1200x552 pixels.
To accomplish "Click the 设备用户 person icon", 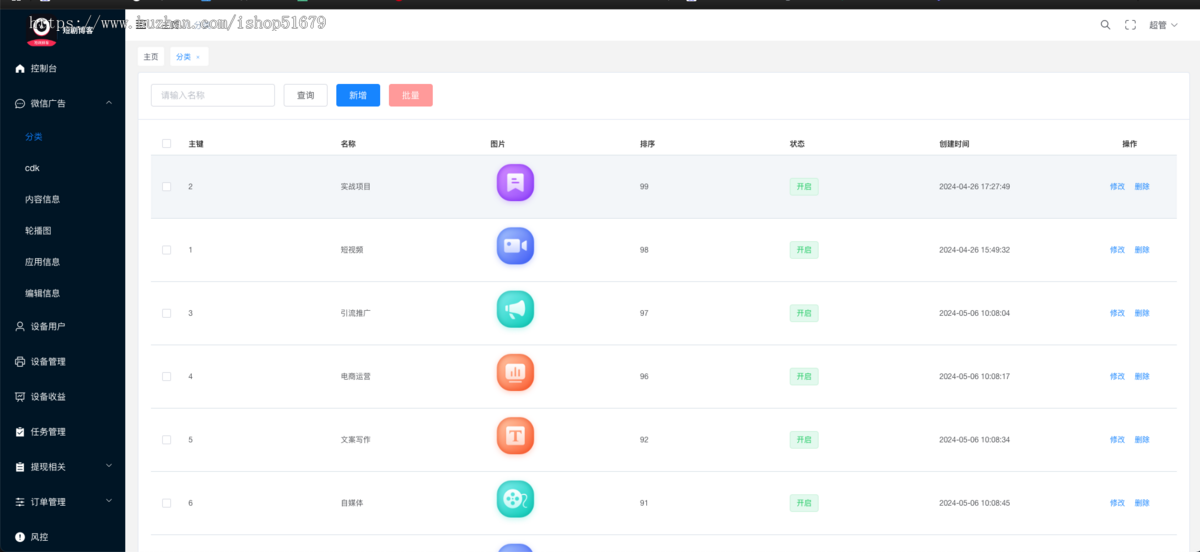I will (x=20, y=326).
